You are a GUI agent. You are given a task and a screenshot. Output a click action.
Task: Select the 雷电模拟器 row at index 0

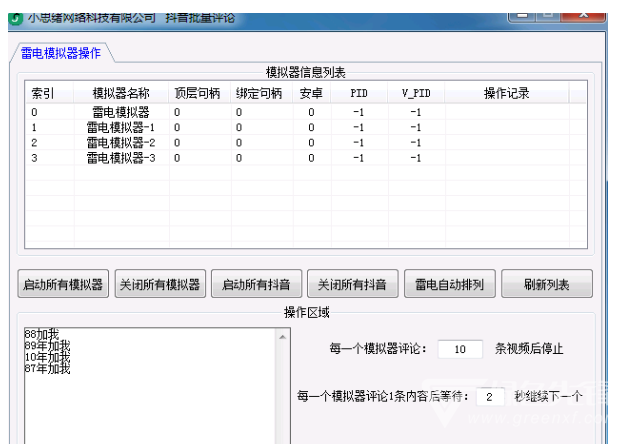coord(121,113)
